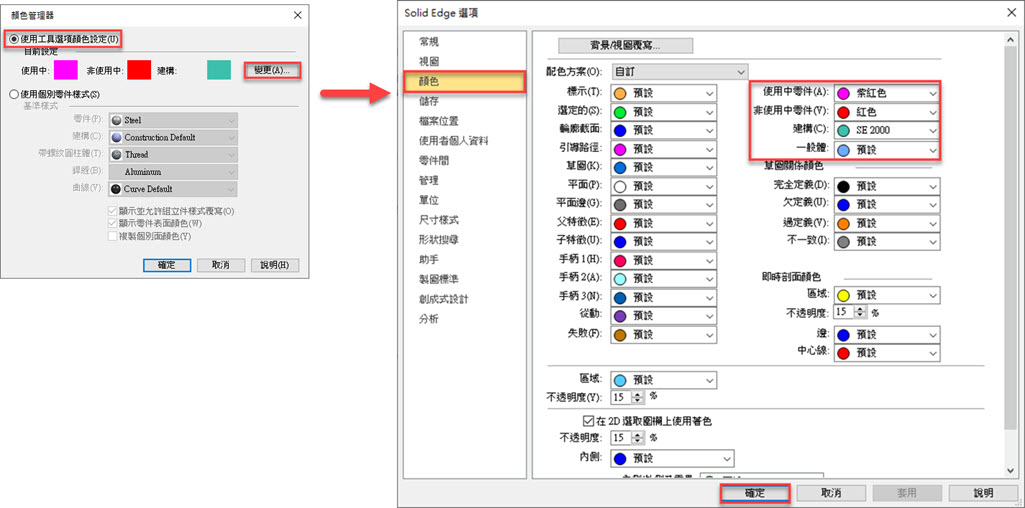
Task: Open the 非使用中零件(Y) 紅色 dropdown
Action: point(887,112)
